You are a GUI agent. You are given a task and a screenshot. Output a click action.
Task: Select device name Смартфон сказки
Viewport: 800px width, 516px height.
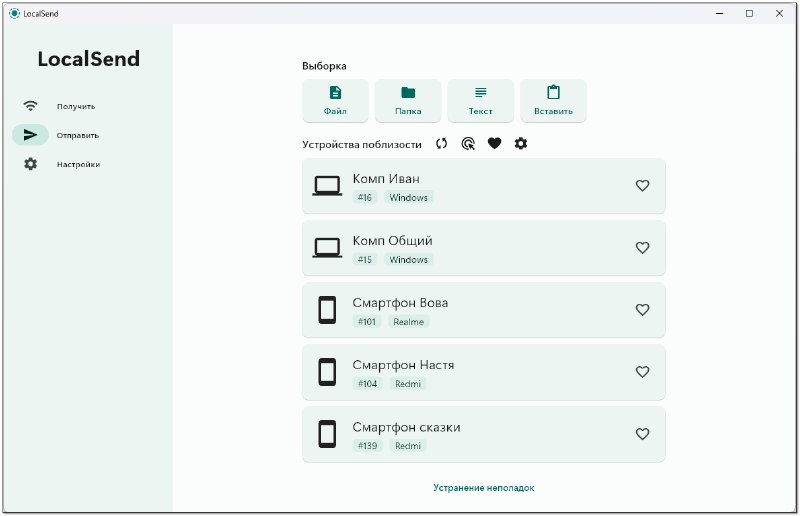point(406,428)
